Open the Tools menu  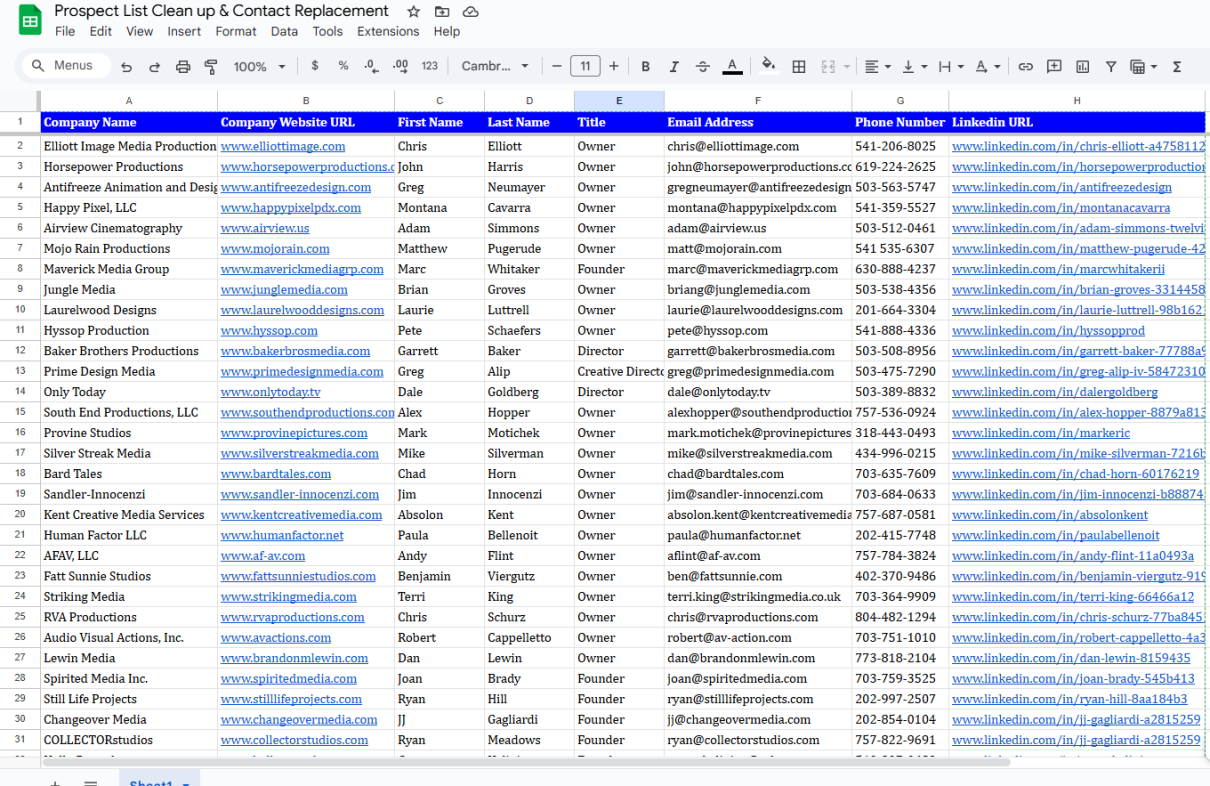coord(328,31)
